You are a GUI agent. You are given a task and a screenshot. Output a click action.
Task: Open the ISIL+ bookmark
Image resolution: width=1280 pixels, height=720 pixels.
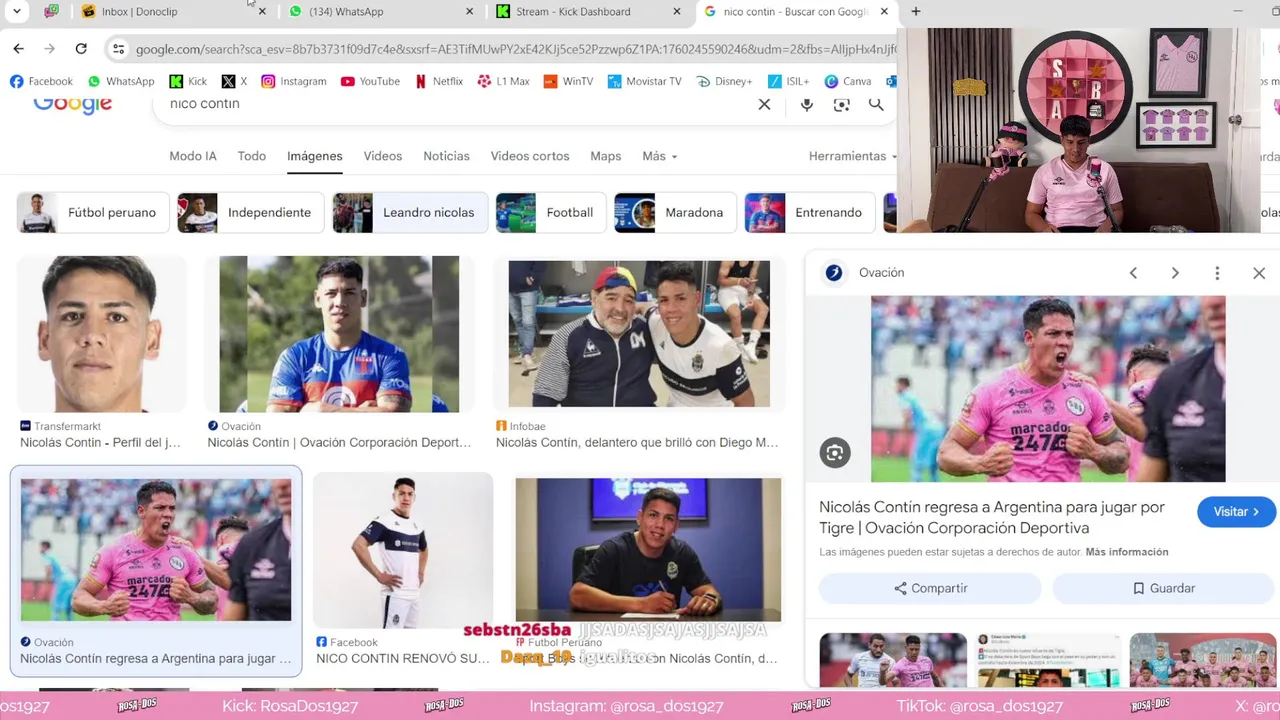pyautogui.click(x=788, y=81)
